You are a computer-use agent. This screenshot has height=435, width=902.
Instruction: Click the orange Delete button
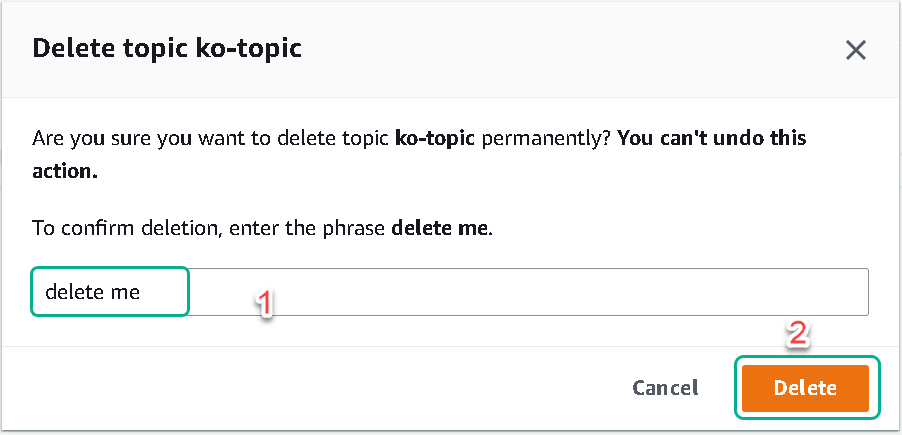click(805, 388)
